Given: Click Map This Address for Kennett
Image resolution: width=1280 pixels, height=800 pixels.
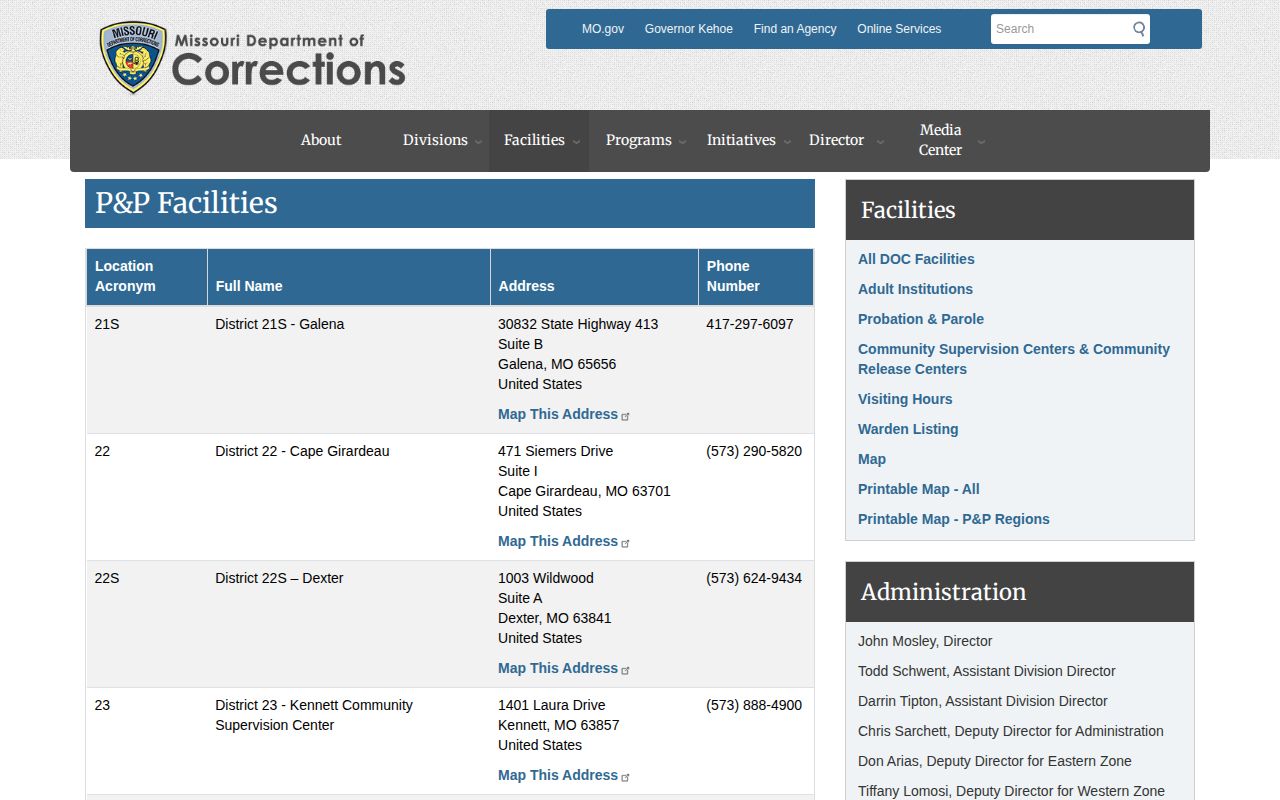Looking at the screenshot, I should click(x=558, y=775).
